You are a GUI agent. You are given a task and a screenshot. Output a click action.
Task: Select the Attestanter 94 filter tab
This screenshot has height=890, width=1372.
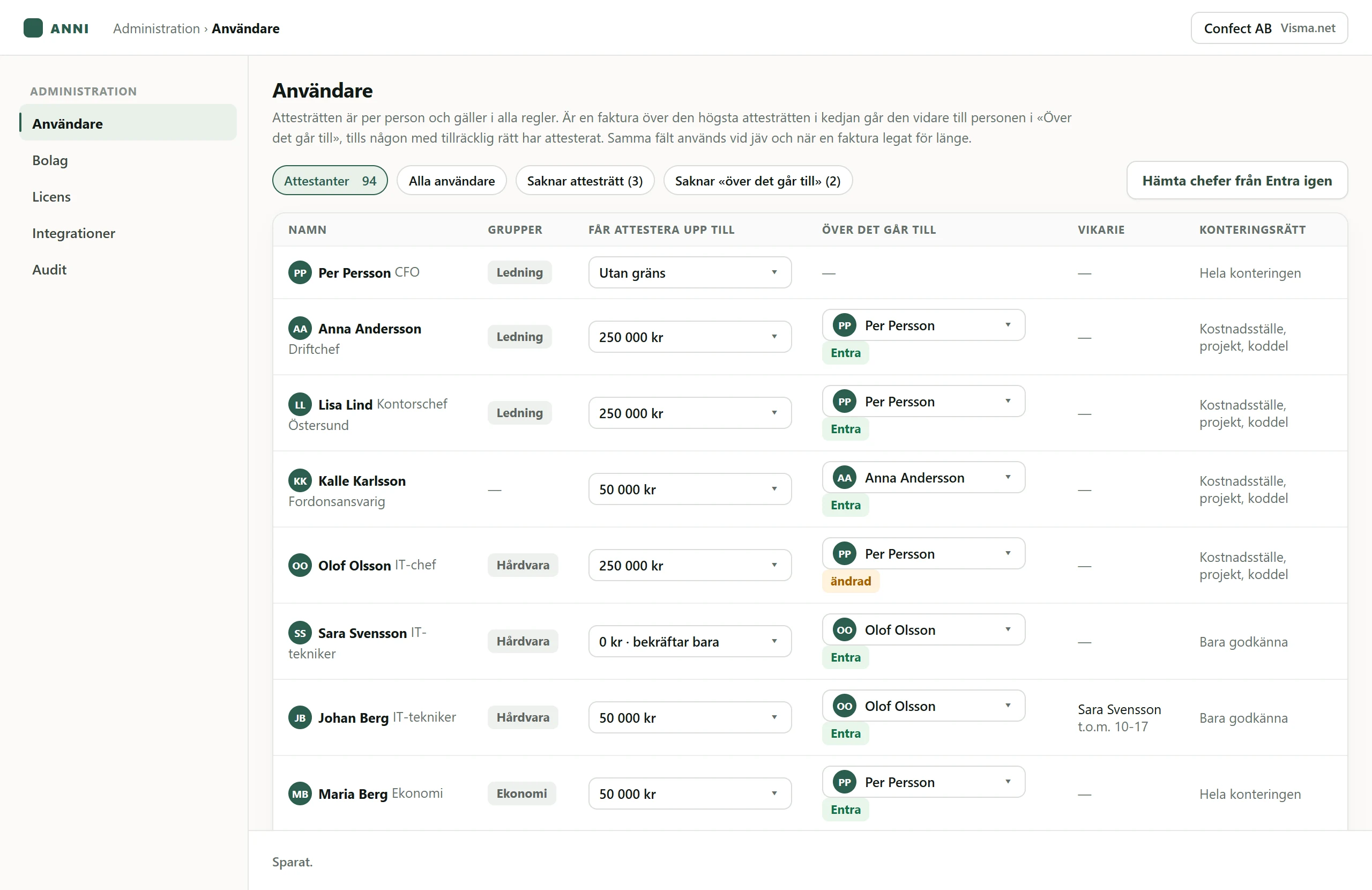tap(330, 181)
